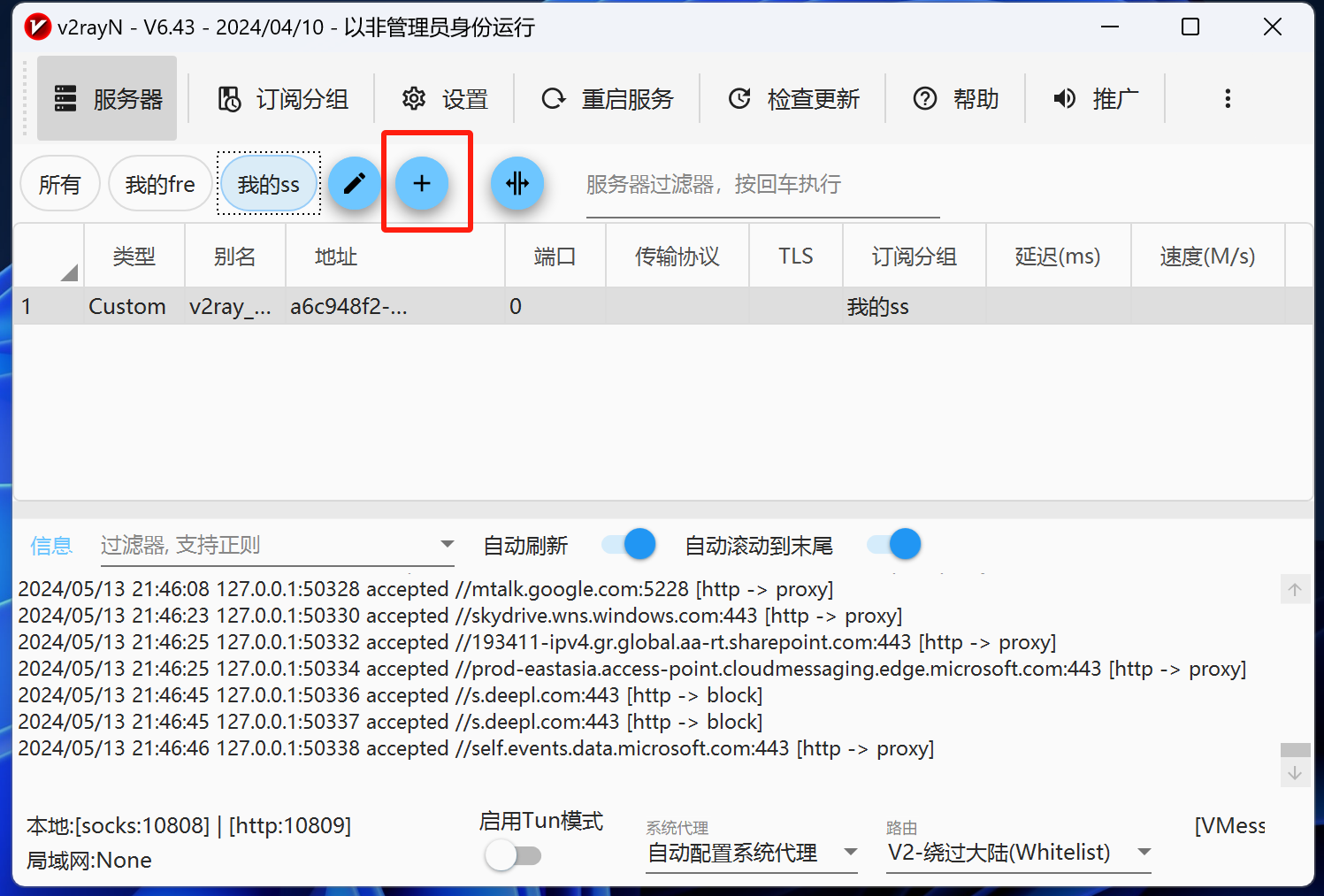Select the 我的ss group tab
1324x896 pixels.
[269, 184]
